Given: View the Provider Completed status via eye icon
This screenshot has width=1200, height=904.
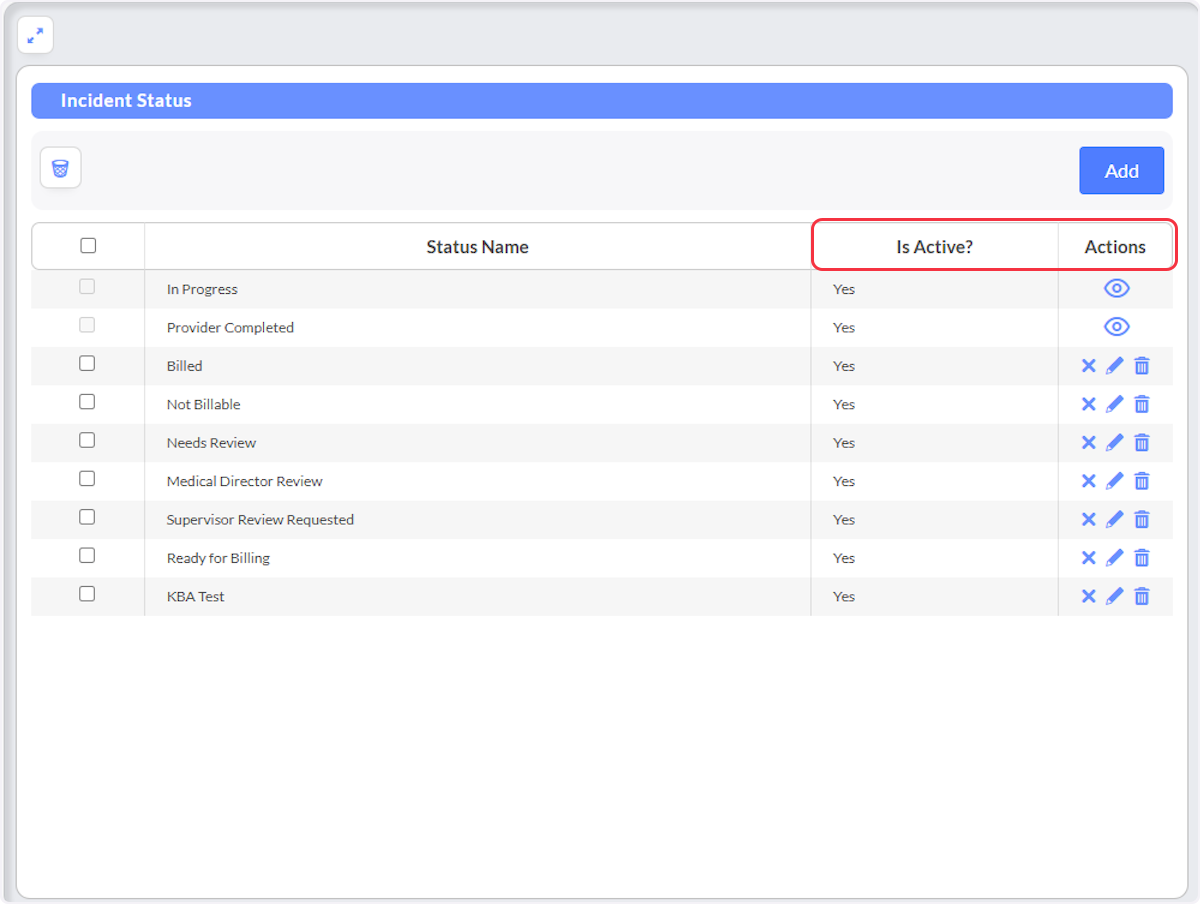Looking at the screenshot, I should [1116, 327].
